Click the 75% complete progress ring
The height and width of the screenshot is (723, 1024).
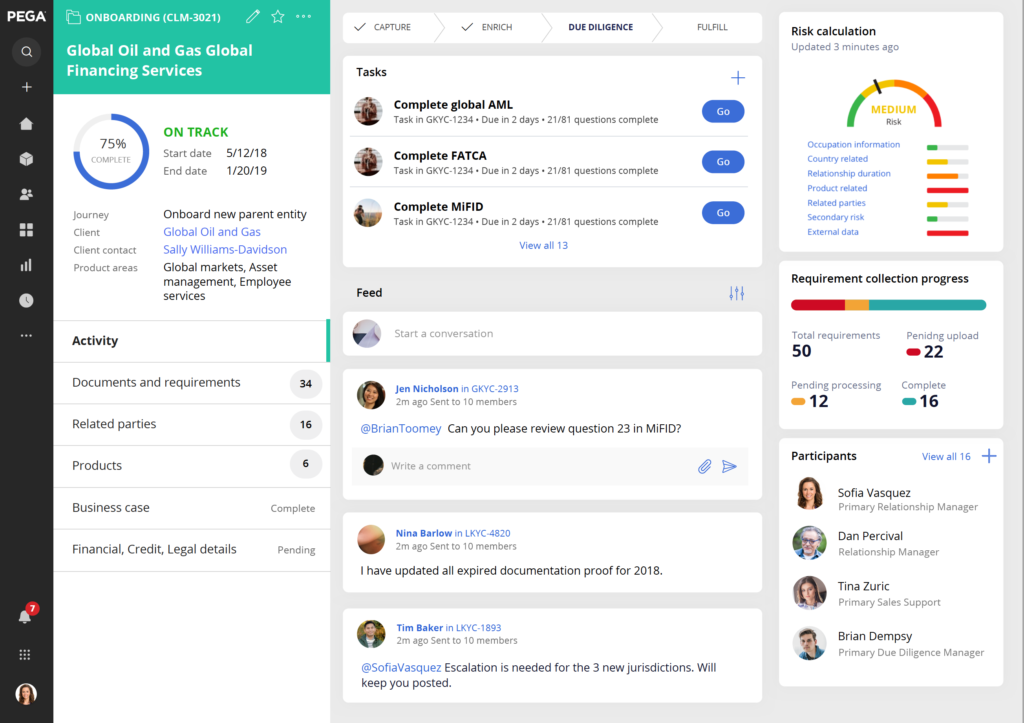(x=111, y=152)
